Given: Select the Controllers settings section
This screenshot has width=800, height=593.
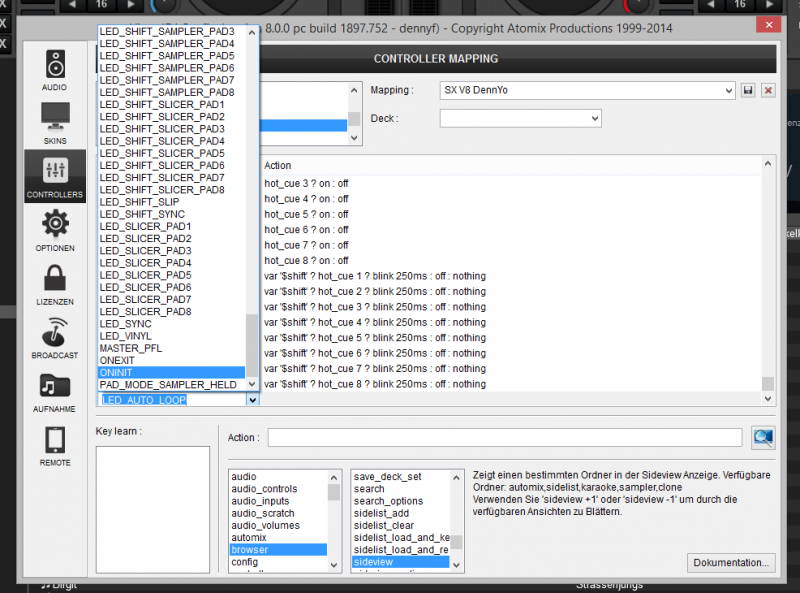Looking at the screenshot, I should click(x=55, y=177).
